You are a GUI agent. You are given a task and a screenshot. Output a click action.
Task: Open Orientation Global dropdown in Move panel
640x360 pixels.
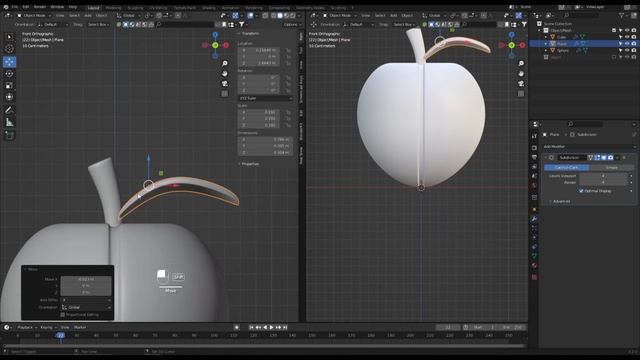click(86, 307)
